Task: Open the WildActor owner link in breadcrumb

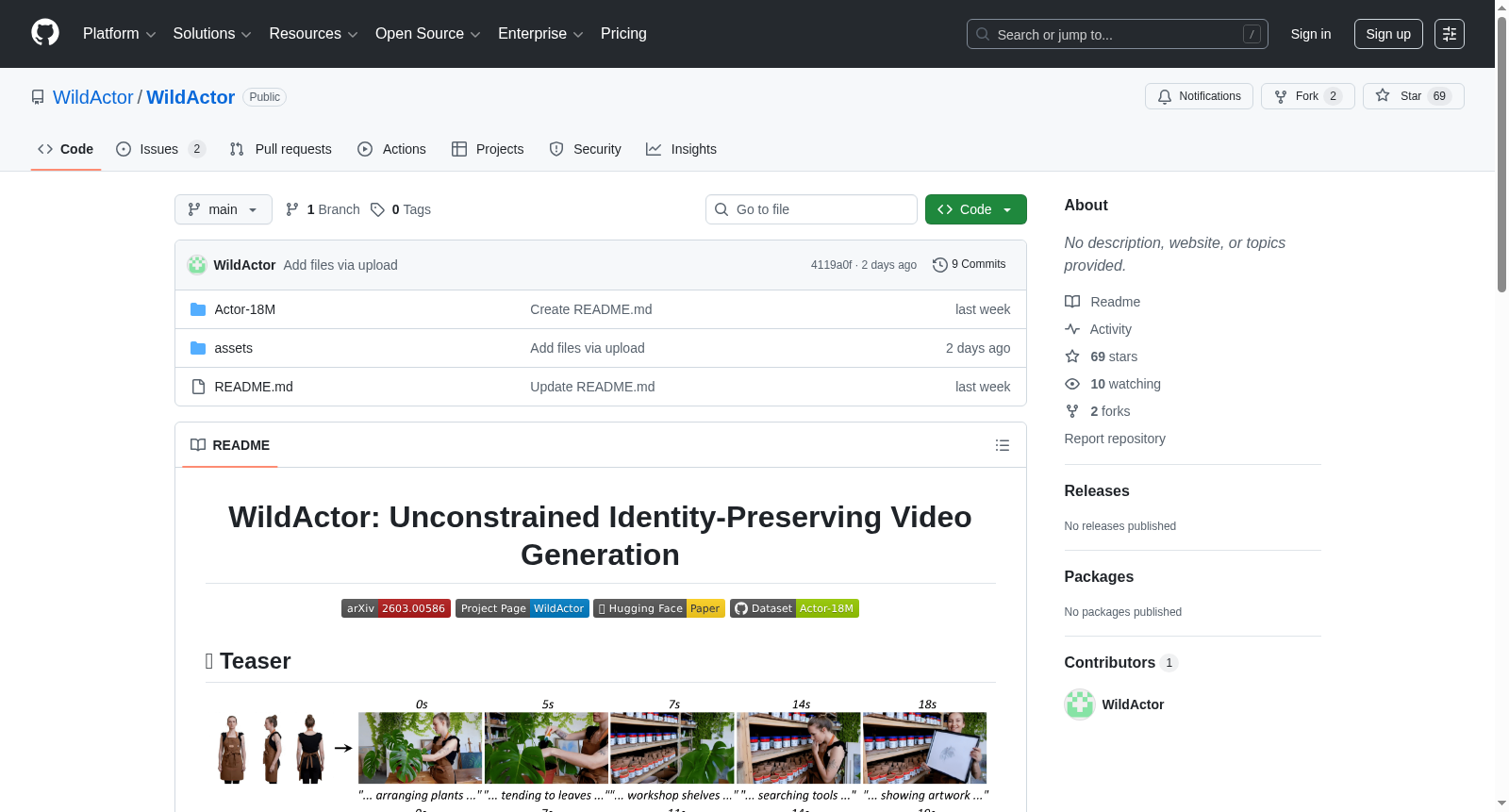Action: (x=93, y=97)
